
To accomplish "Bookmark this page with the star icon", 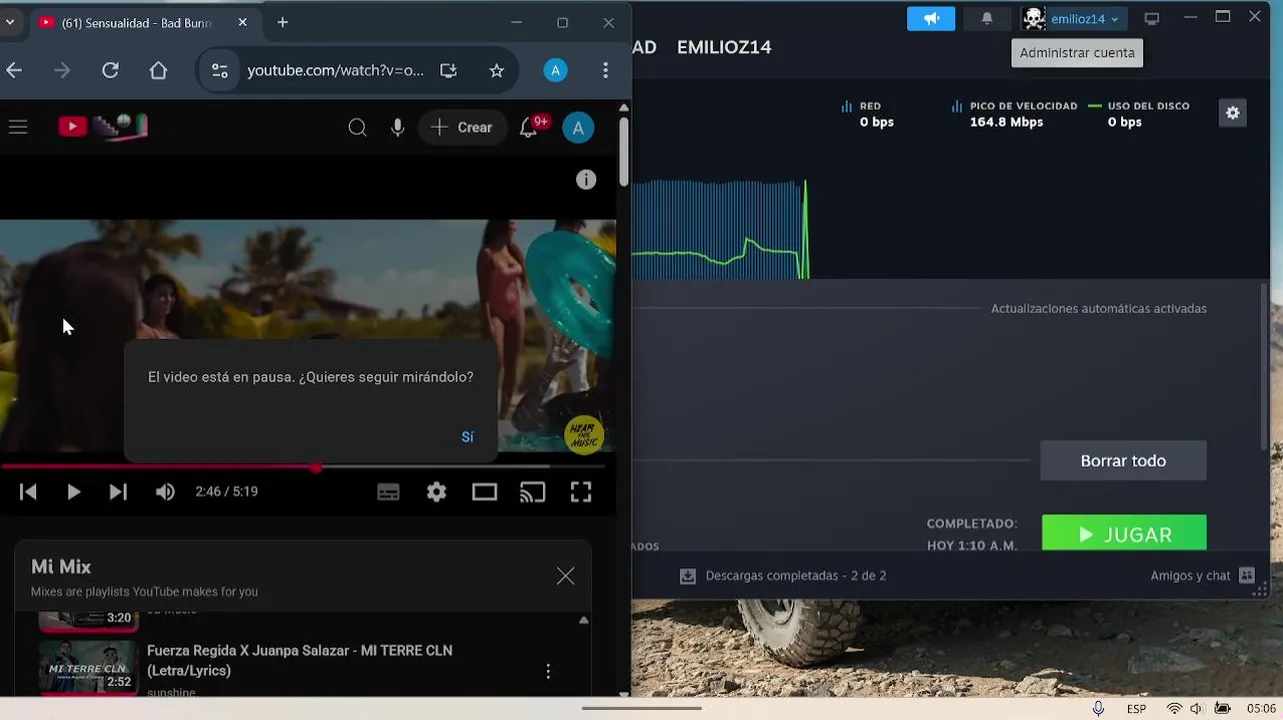I will (496, 70).
